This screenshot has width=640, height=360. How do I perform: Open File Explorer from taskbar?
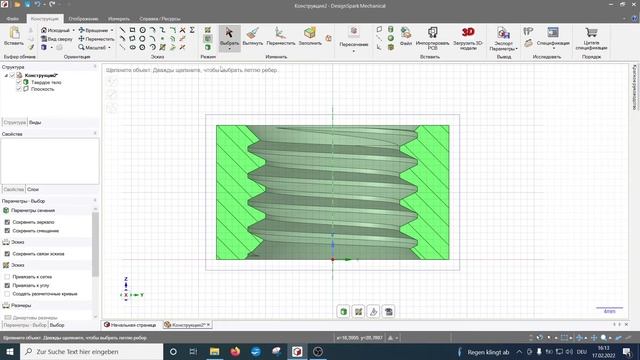(x=214, y=352)
